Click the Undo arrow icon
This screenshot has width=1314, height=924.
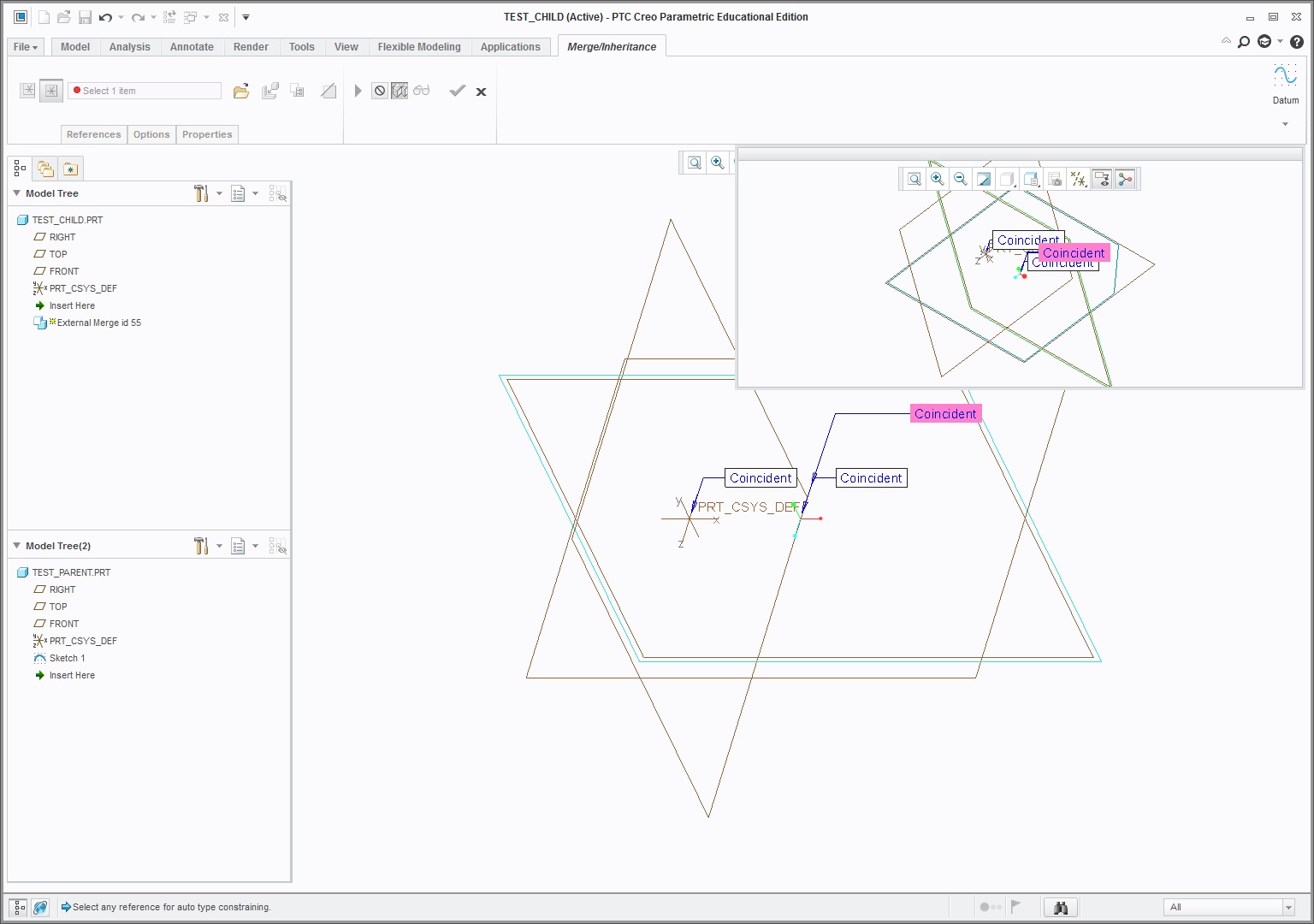pos(105,17)
